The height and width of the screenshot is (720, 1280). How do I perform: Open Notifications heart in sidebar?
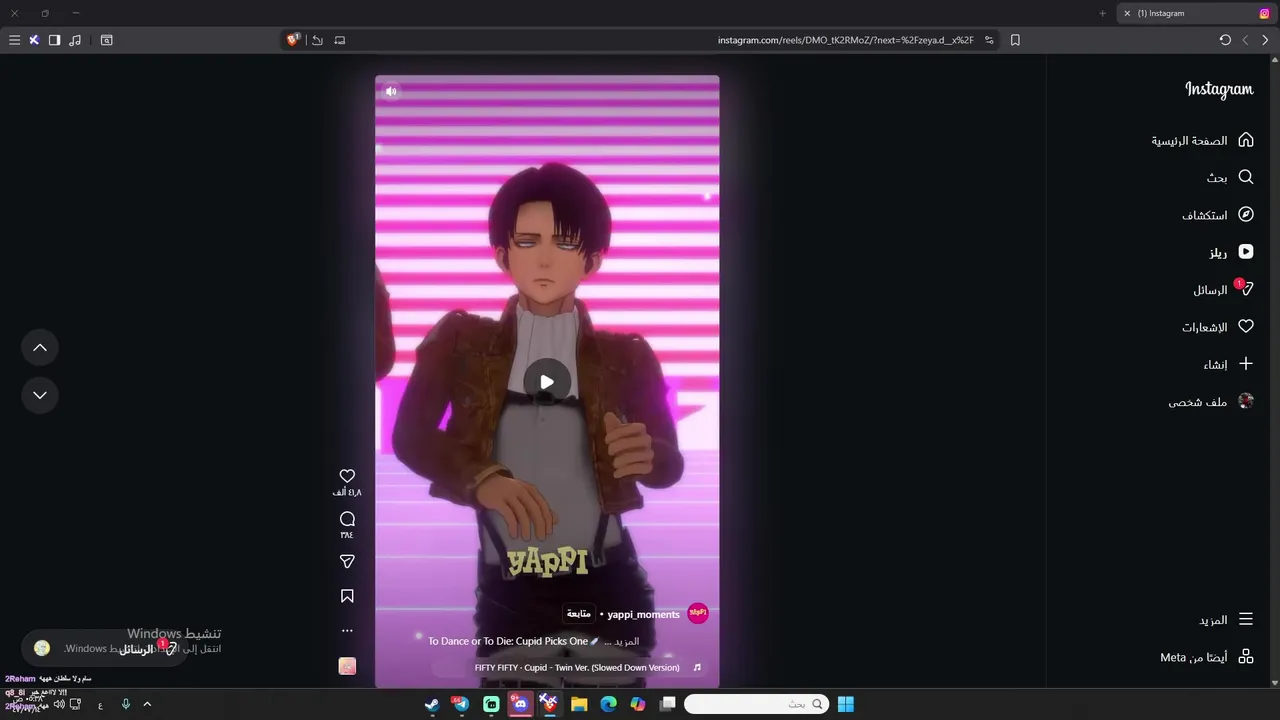[1217, 327]
